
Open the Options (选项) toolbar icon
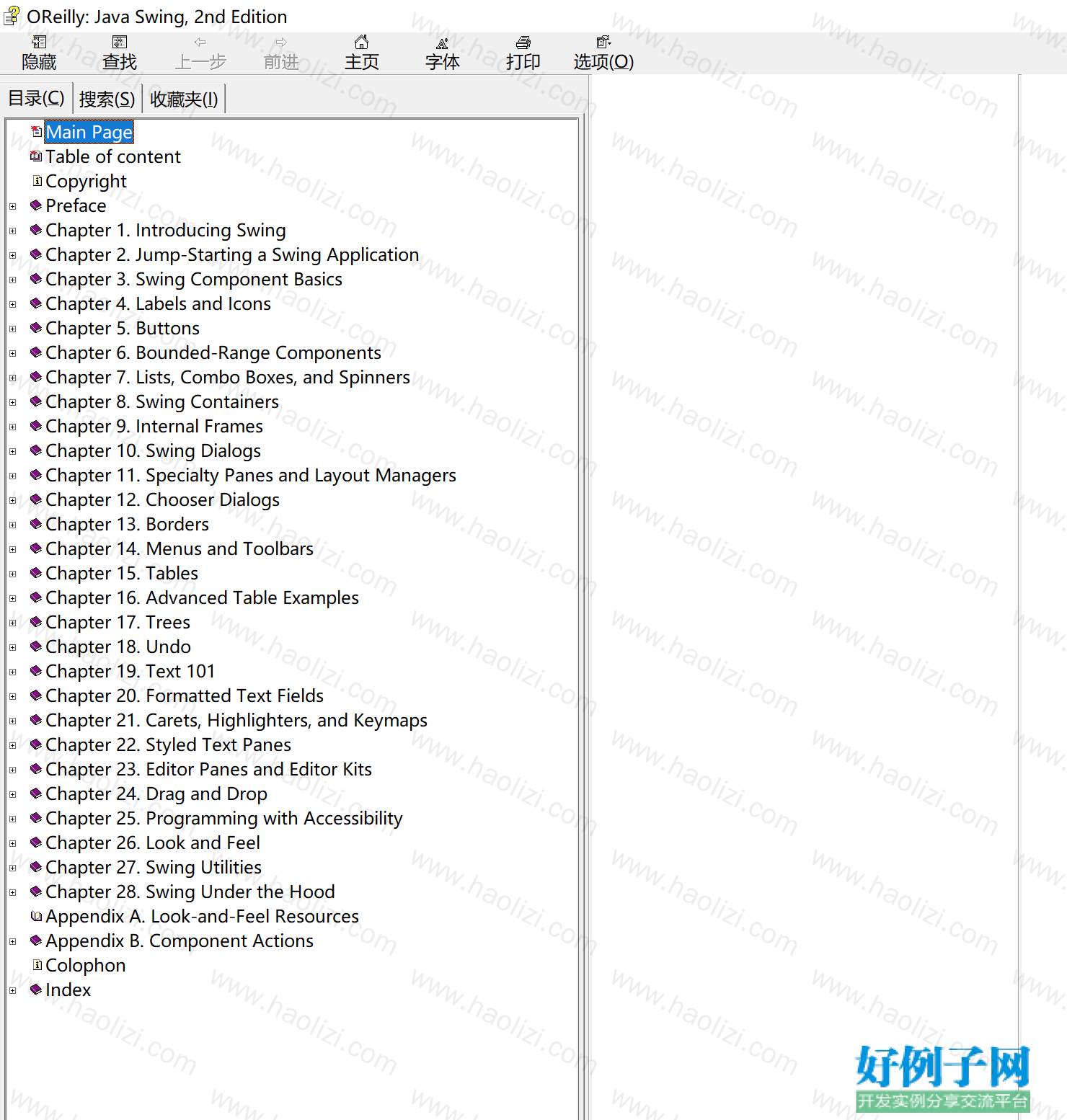pos(604,43)
